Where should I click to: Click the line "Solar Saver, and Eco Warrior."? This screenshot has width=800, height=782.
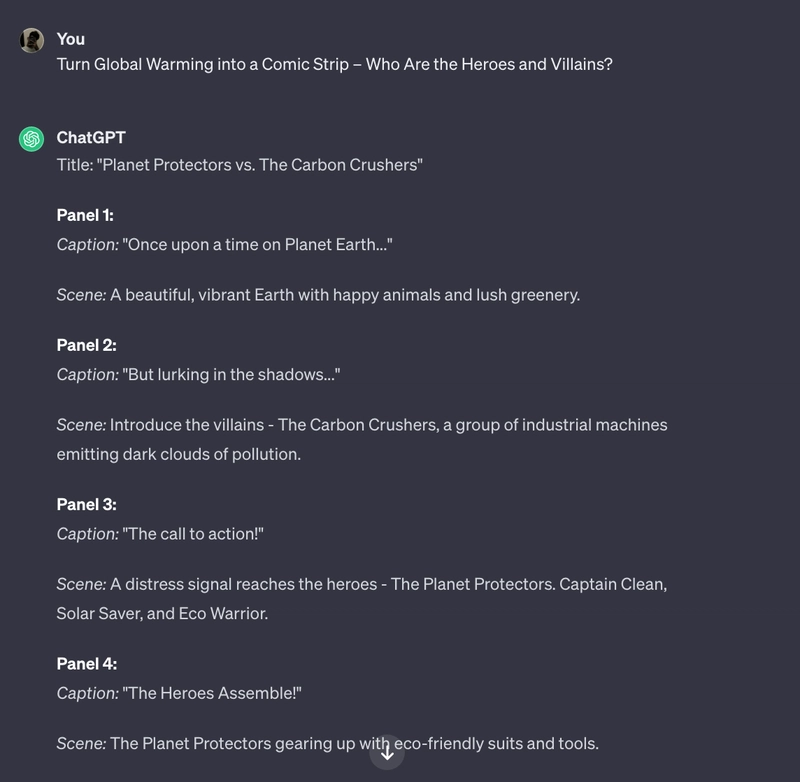click(x=162, y=613)
